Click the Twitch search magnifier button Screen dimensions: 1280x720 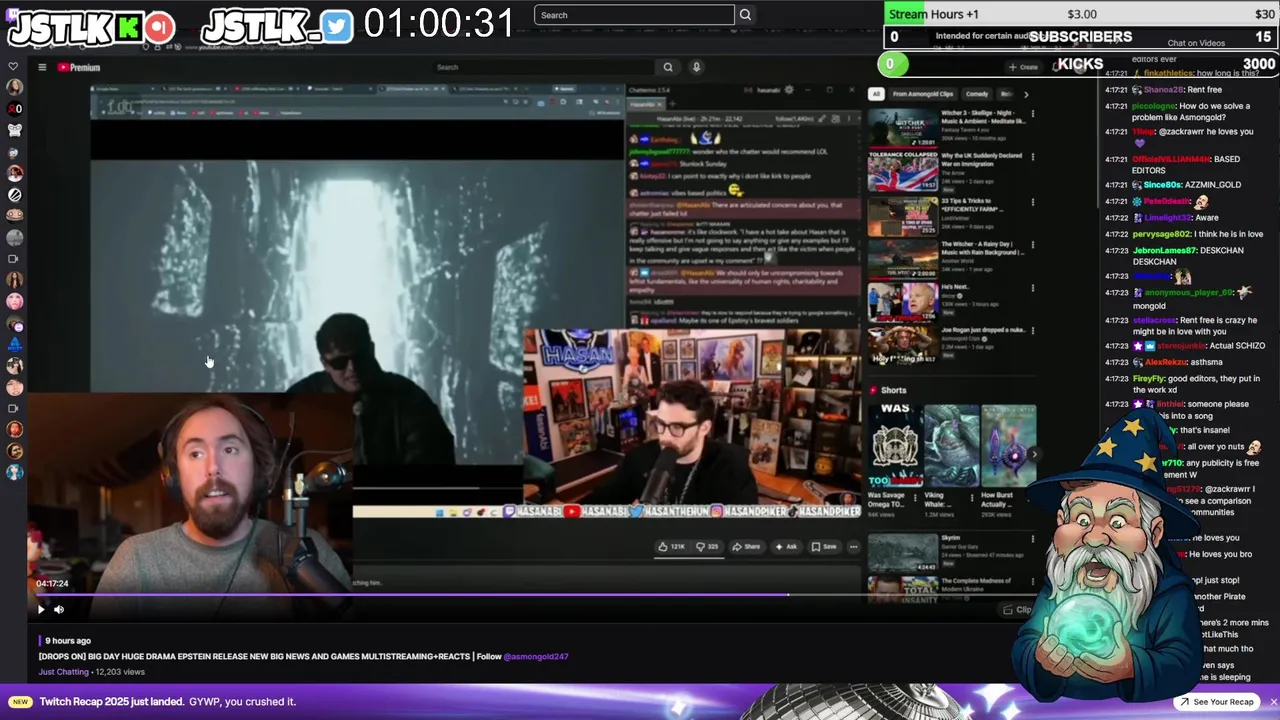(745, 15)
